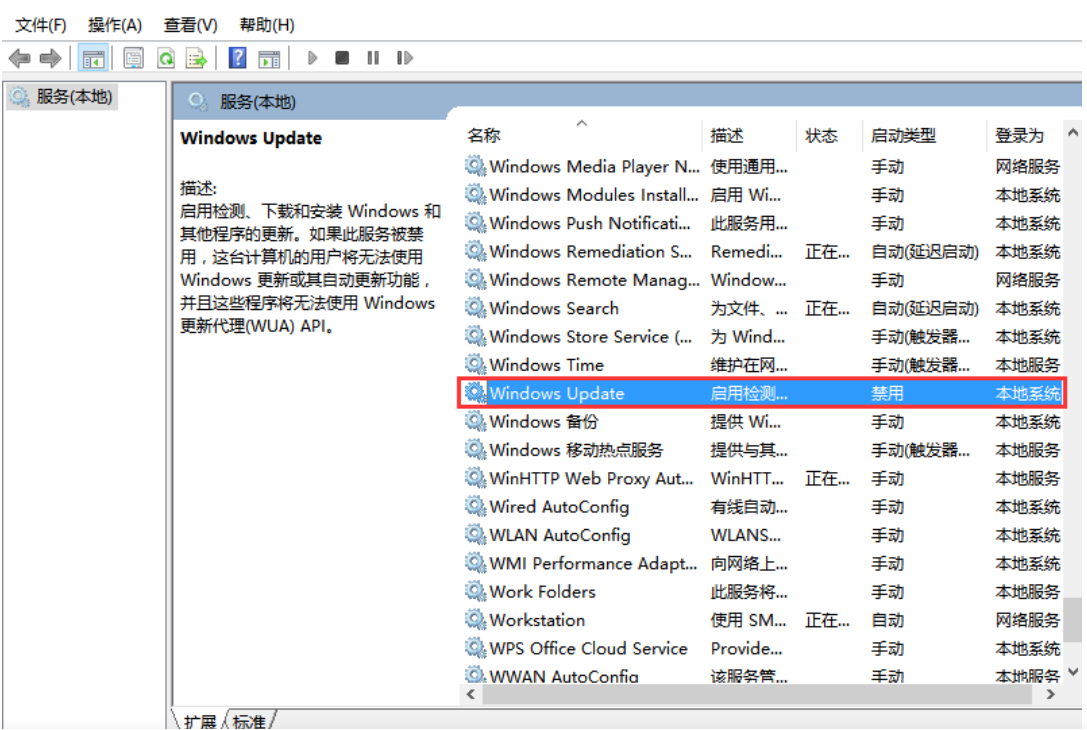Click the Back arrow in toolbar

(19, 59)
